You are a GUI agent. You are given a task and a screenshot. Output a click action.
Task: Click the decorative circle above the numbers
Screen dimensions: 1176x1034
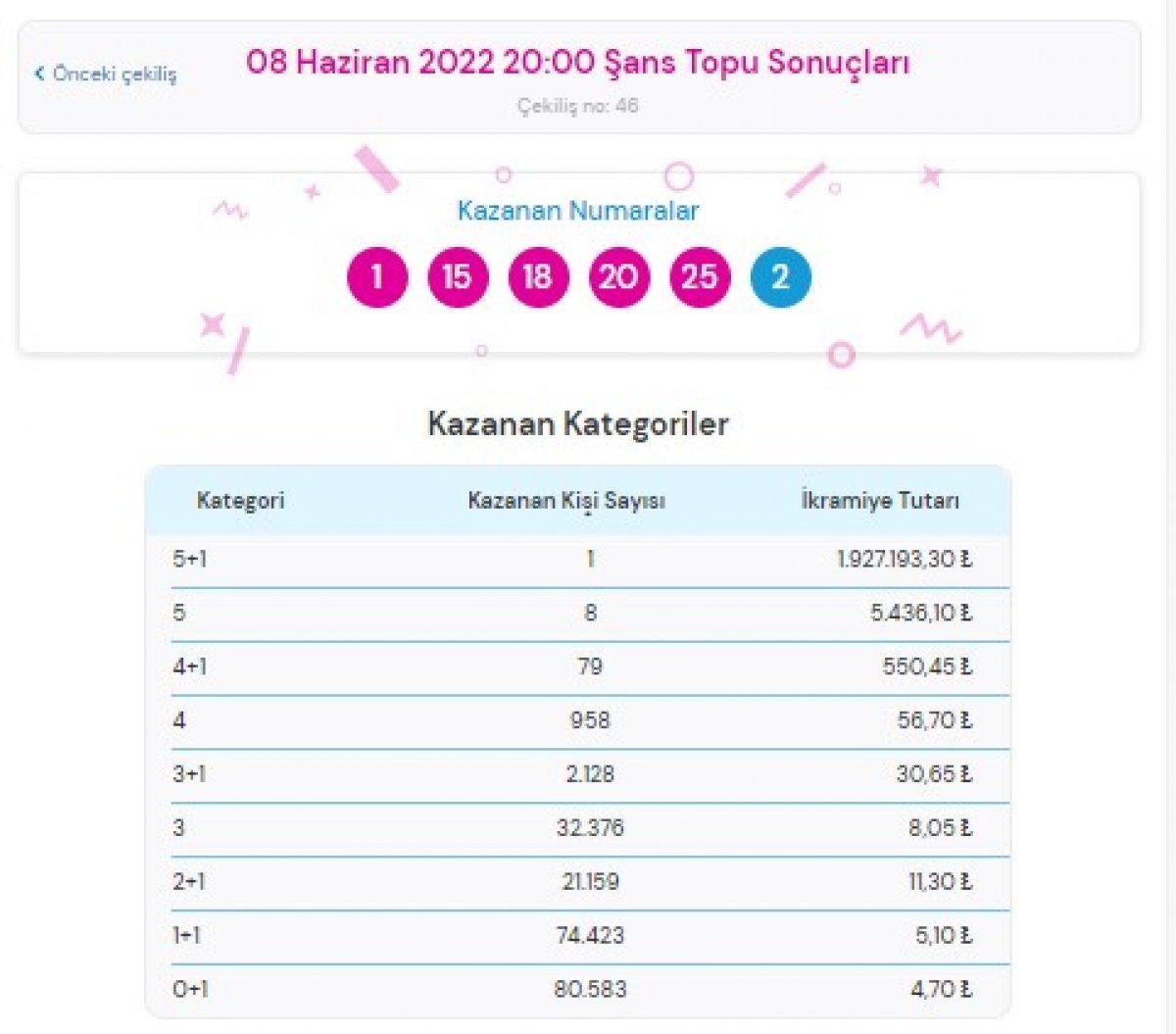676,176
